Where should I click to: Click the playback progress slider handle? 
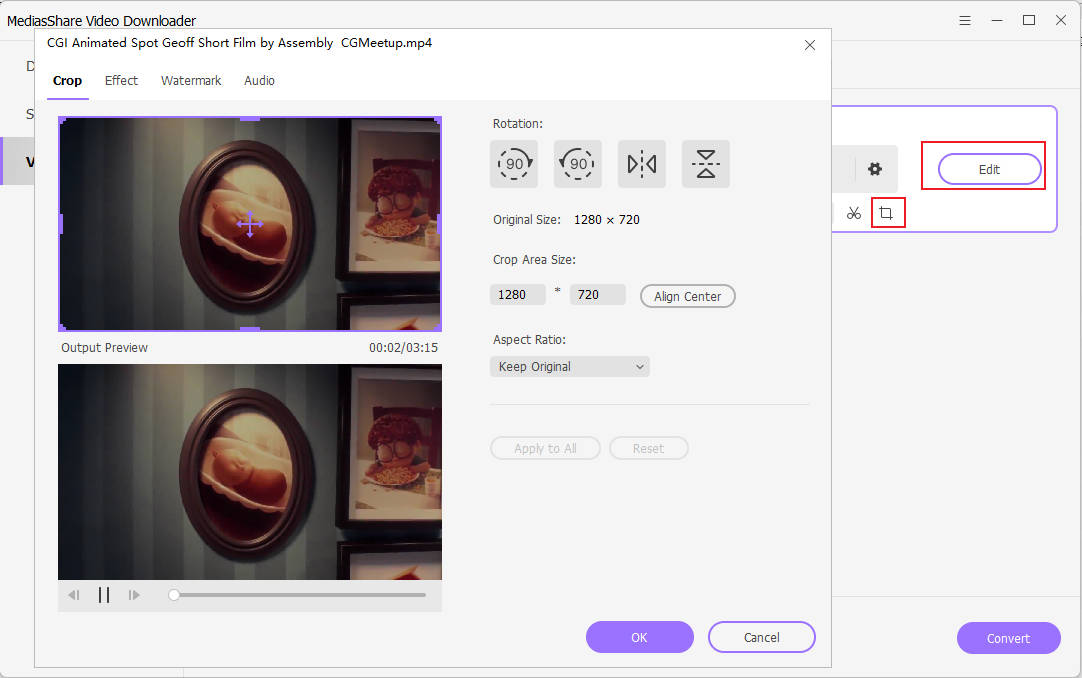[x=174, y=595]
